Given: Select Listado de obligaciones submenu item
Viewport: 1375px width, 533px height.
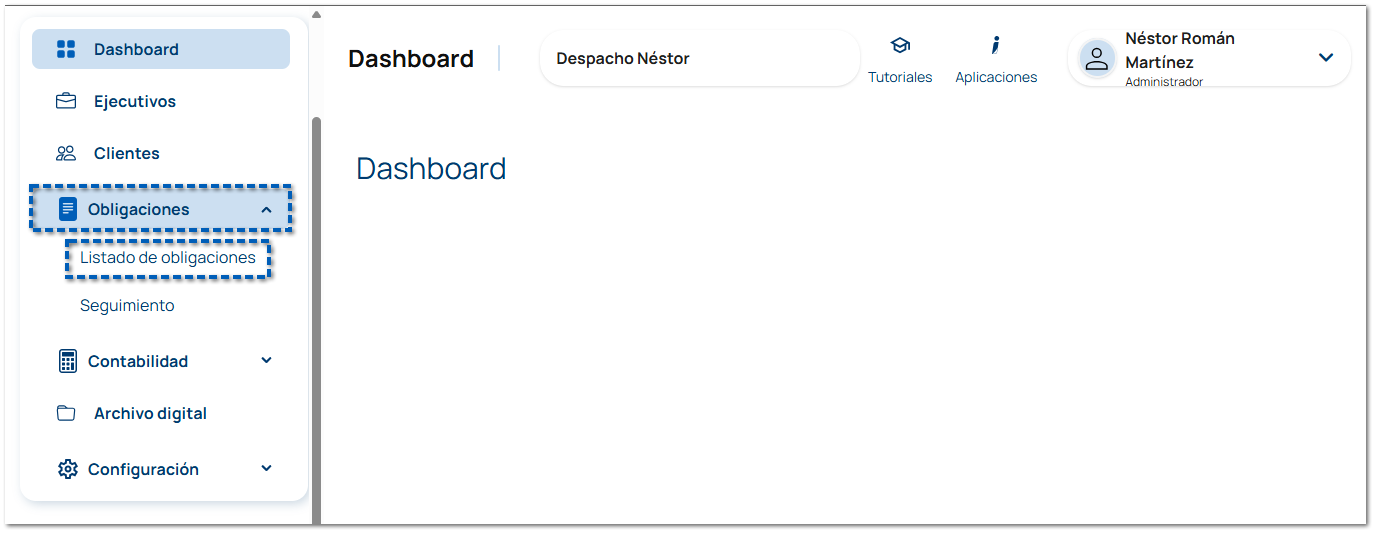Looking at the screenshot, I should [168, 258].
